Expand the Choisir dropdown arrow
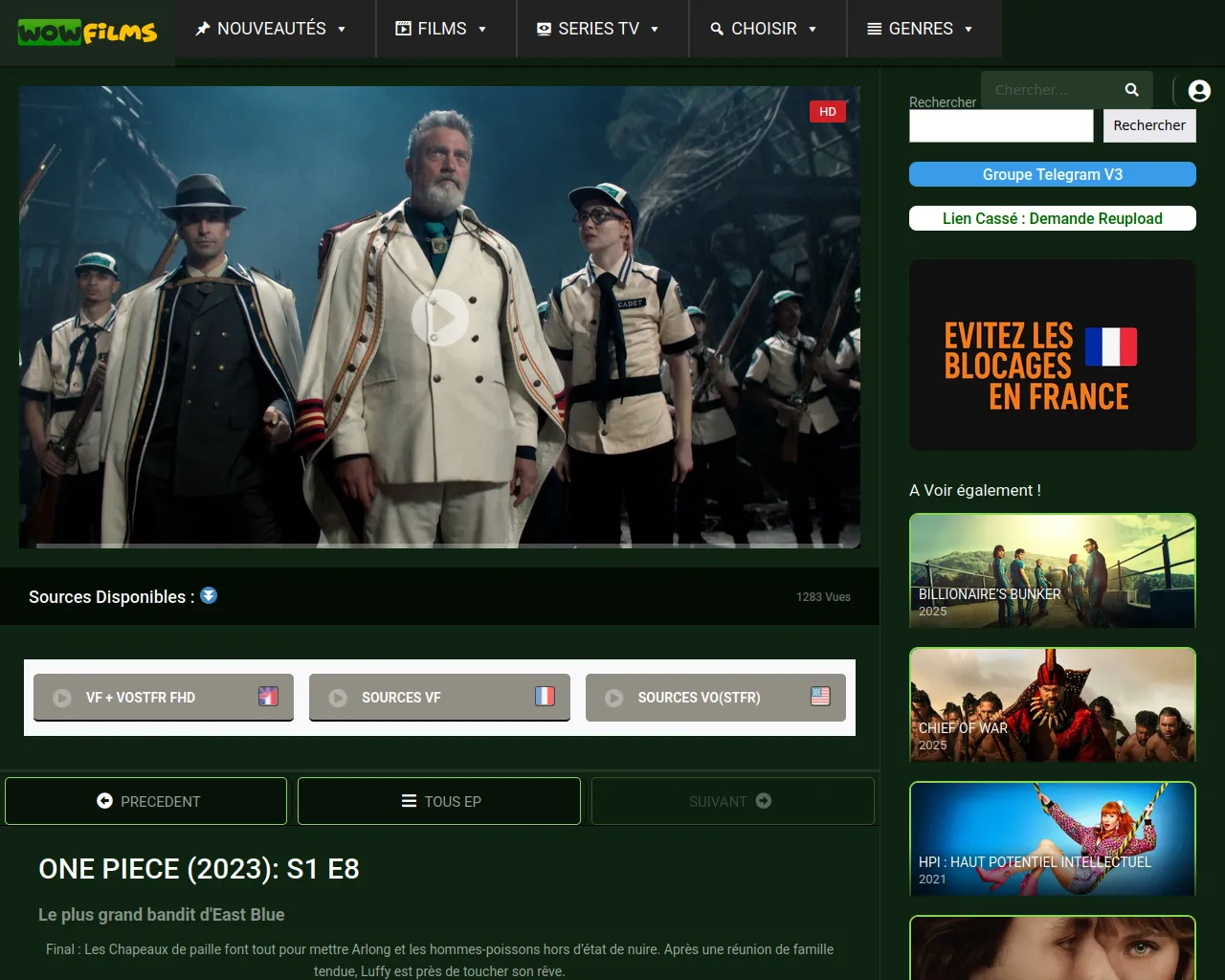This screenshot has height=980, width=1225. click(x=813, y=30)
